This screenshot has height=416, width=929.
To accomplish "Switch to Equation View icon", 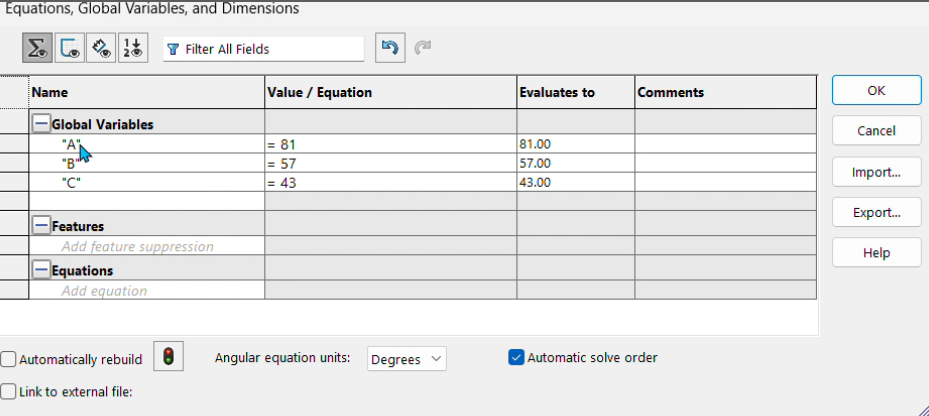I will [38, 48].
